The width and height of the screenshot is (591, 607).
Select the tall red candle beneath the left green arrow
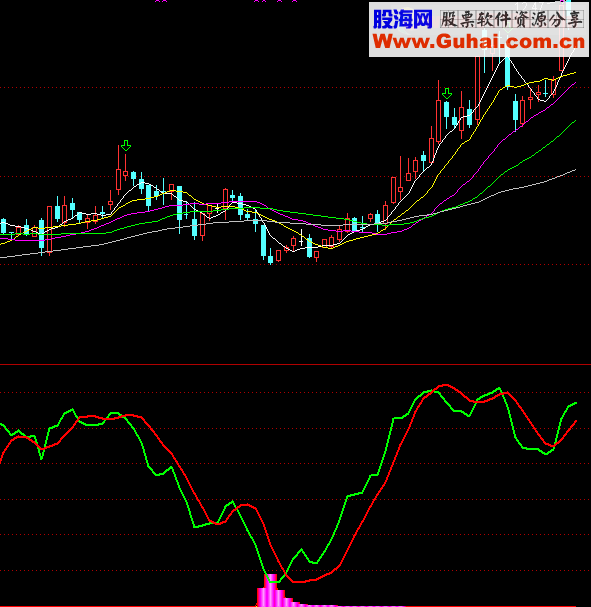[118, 170]
